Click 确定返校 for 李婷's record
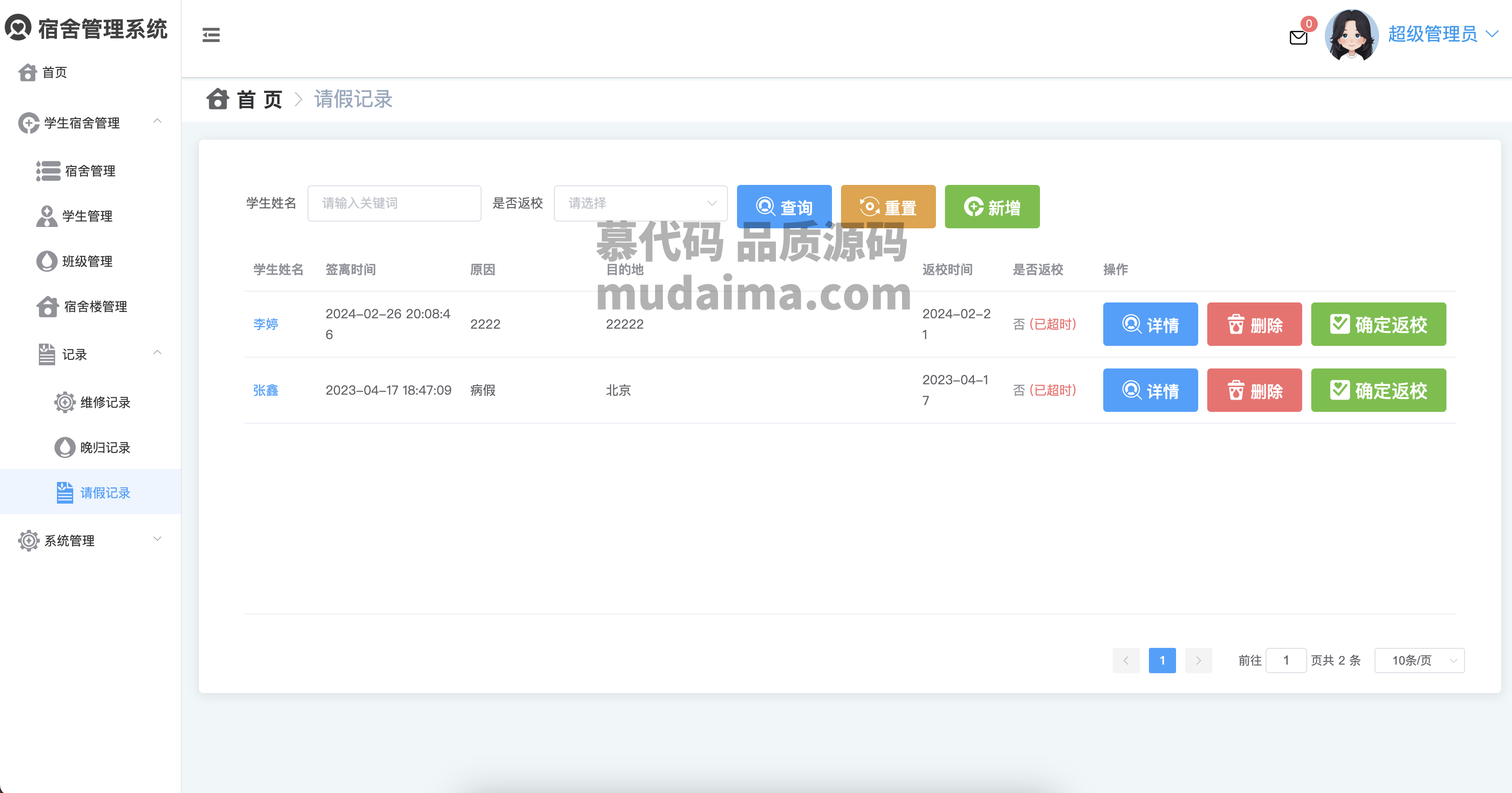Screen dimensions: 1512x793 [1378, 324]
